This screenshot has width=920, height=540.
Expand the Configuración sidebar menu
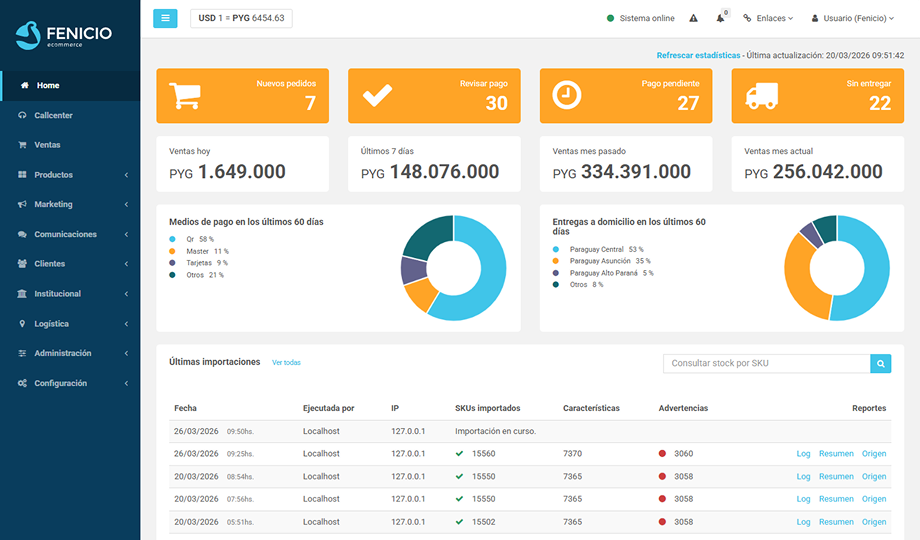point(60,383)
